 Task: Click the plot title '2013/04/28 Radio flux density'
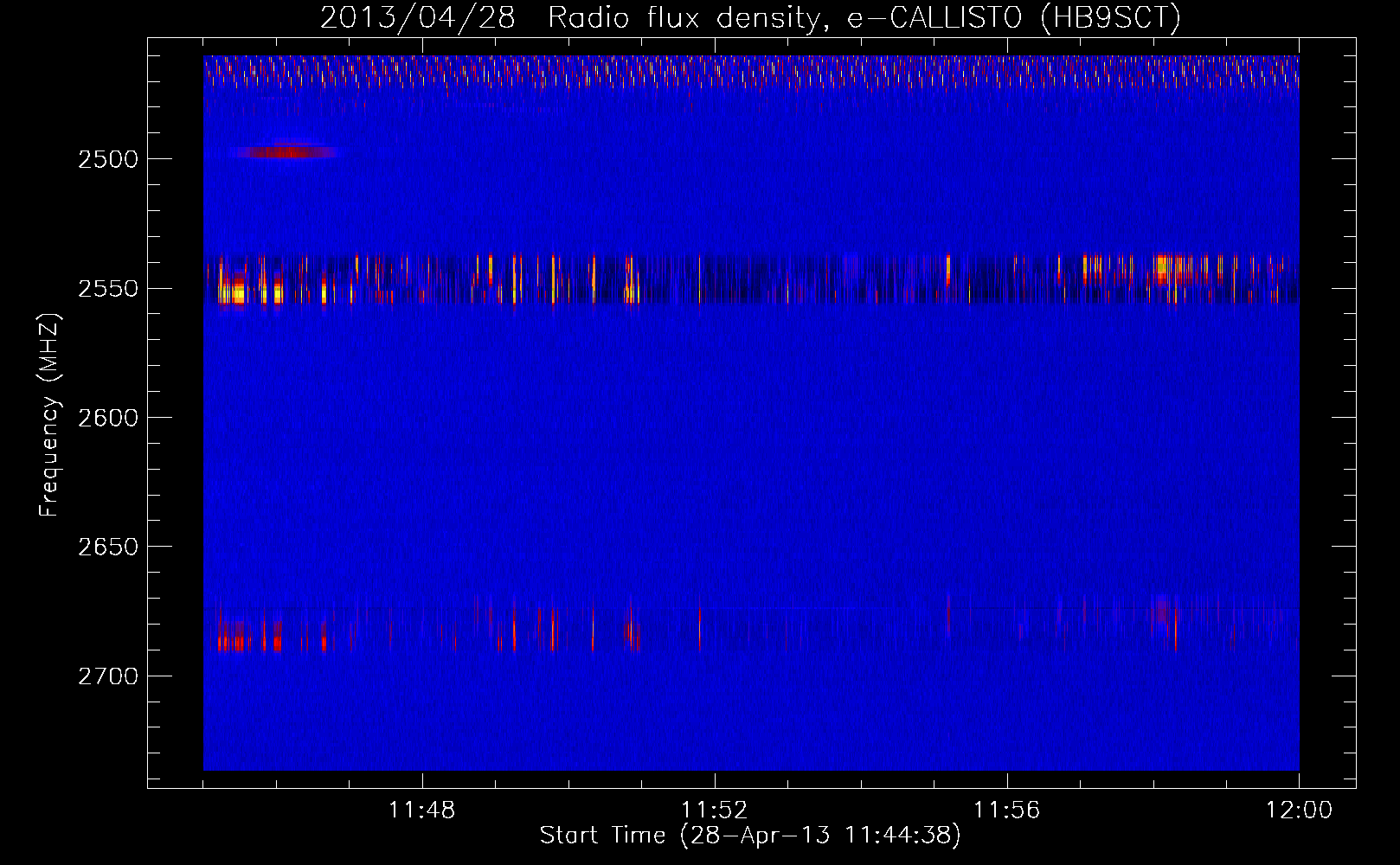point(749,17)
